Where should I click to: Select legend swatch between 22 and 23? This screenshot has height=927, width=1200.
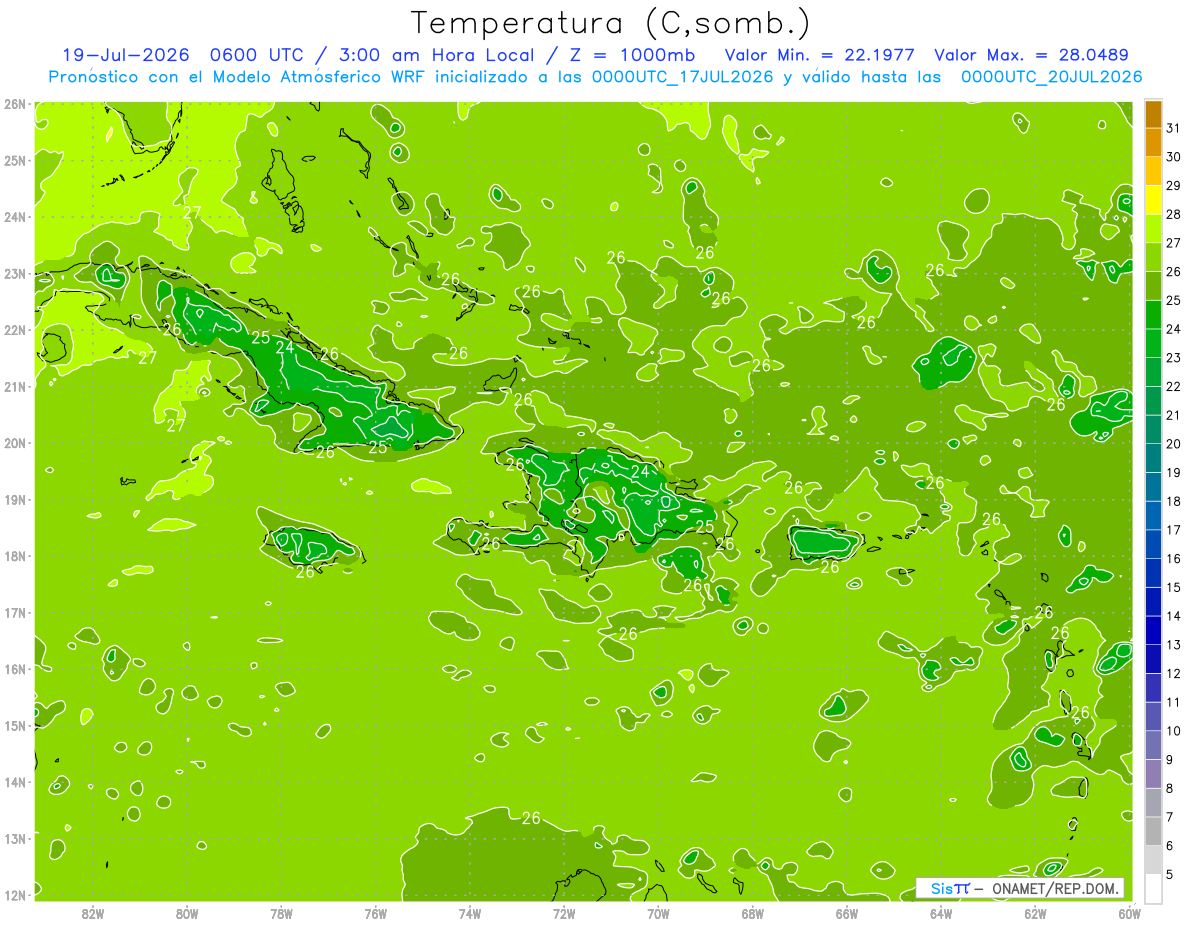click(x=1153, y=372)
